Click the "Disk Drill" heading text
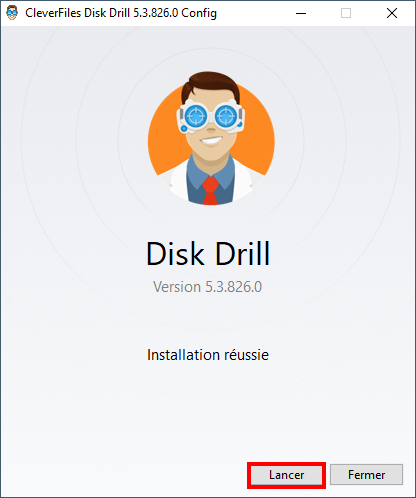This screenshot has width=416, height=498. 208,254
